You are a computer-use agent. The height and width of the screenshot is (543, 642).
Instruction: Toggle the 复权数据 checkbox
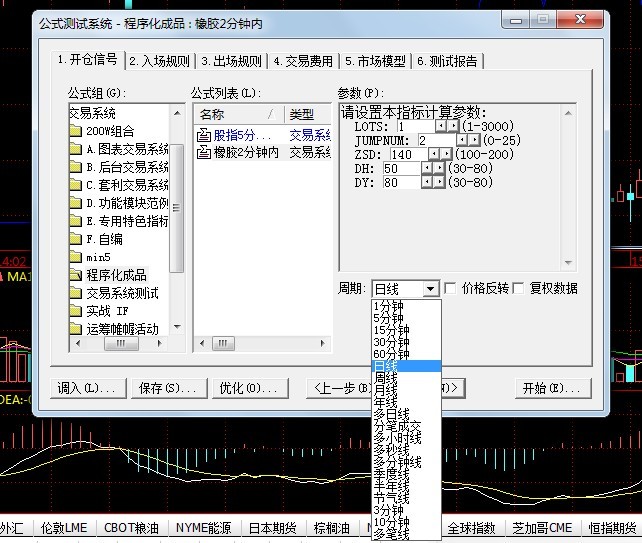[x=519, y=289]
